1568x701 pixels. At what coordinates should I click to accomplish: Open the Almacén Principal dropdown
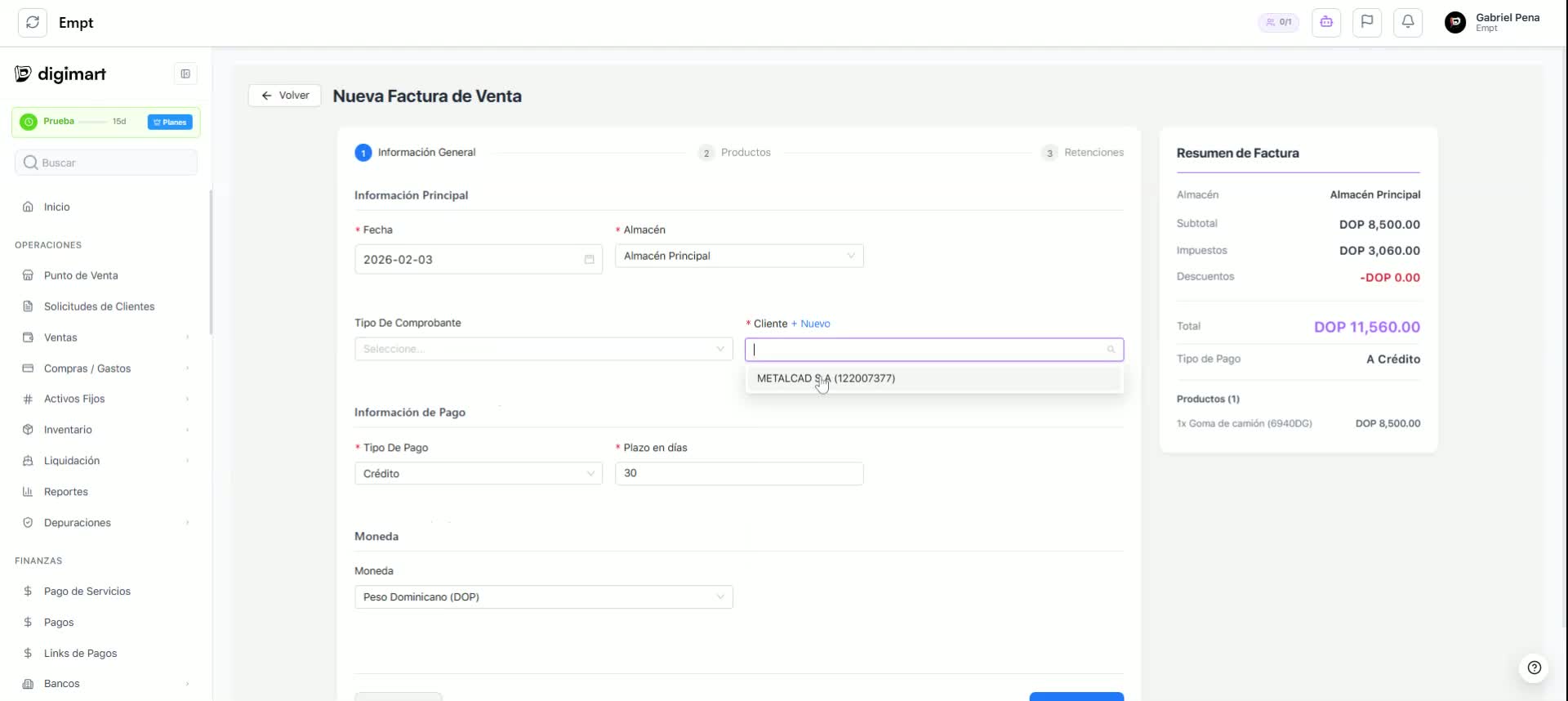[738, 257]
